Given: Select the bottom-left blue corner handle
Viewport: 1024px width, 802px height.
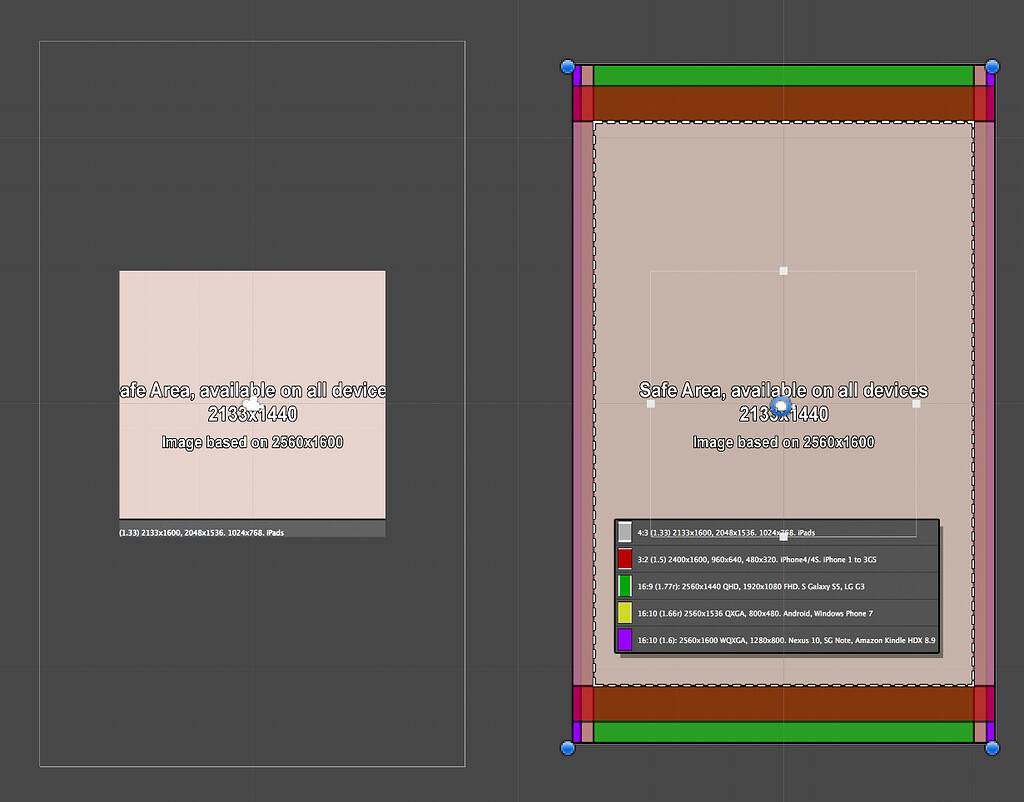Looking at the screenshot, I should (567, 747).
